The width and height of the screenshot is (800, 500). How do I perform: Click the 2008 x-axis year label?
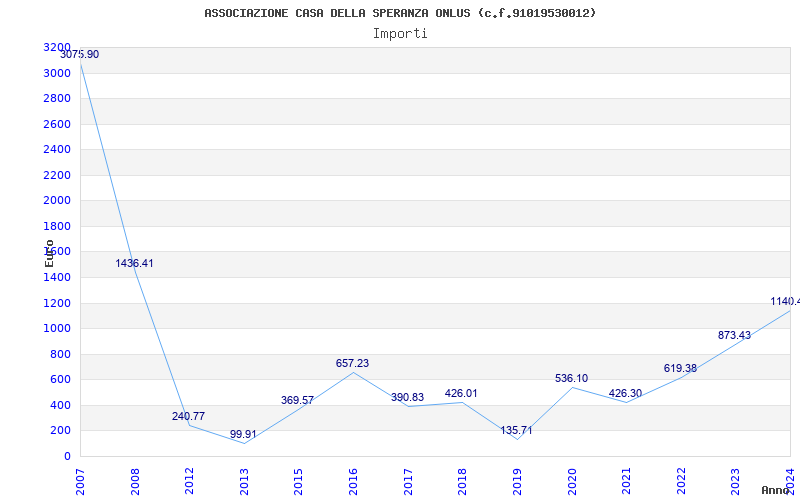(135, 481)
